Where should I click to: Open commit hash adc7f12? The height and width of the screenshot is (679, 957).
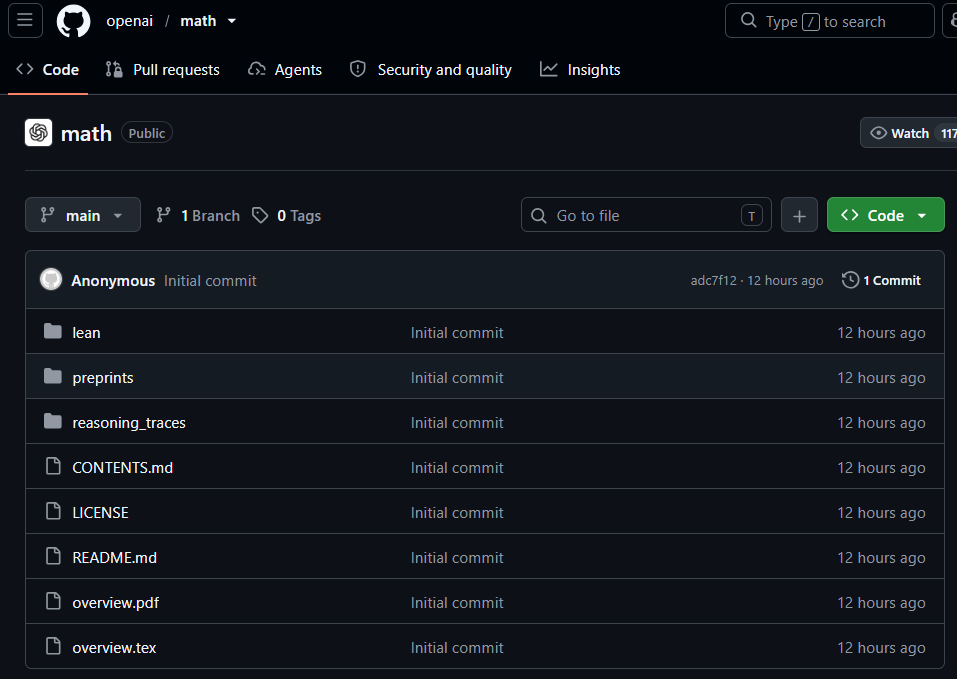[713, 280]
